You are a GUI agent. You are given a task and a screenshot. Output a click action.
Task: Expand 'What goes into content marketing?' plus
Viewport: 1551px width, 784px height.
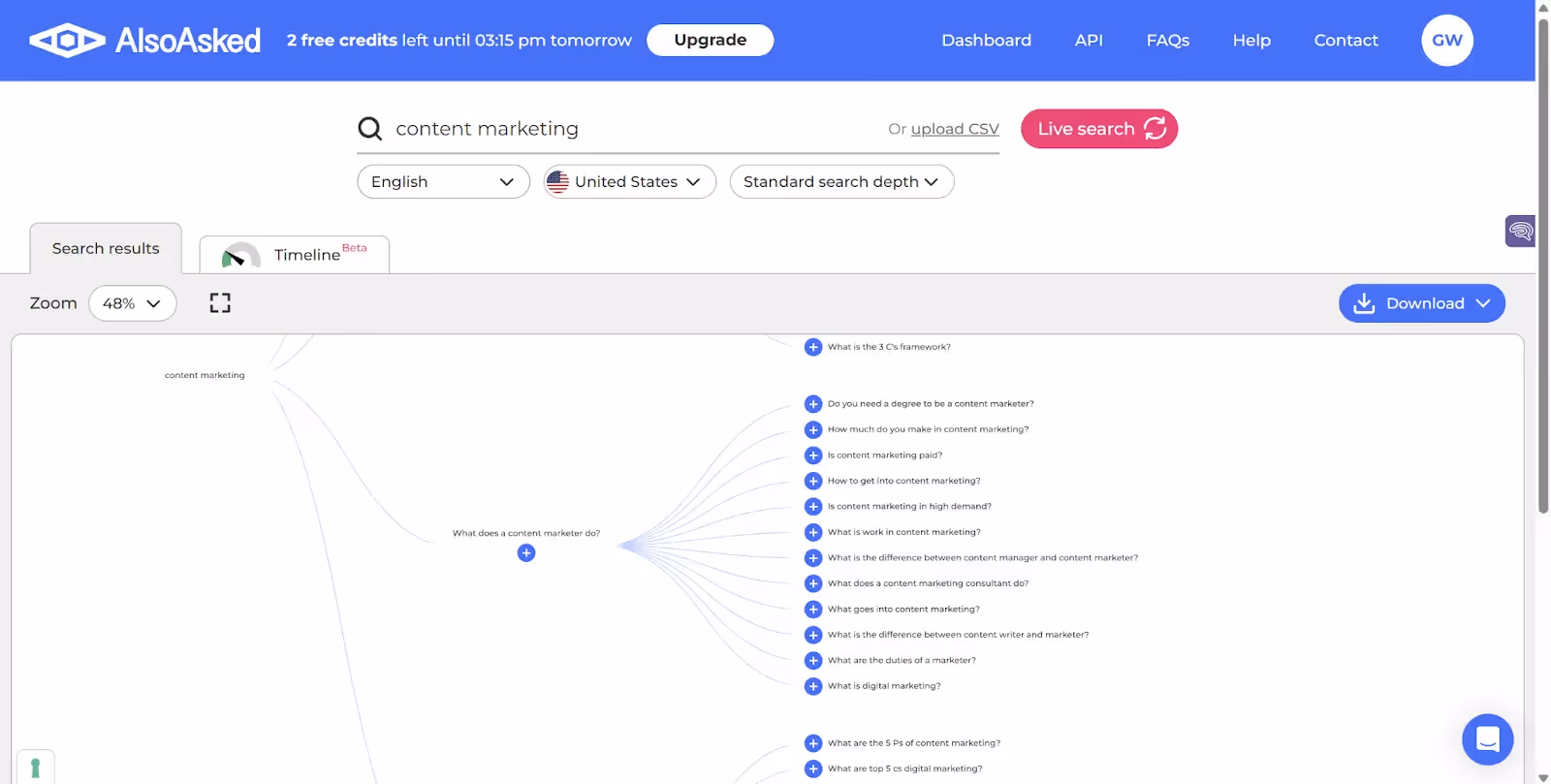tap(813, 610)
